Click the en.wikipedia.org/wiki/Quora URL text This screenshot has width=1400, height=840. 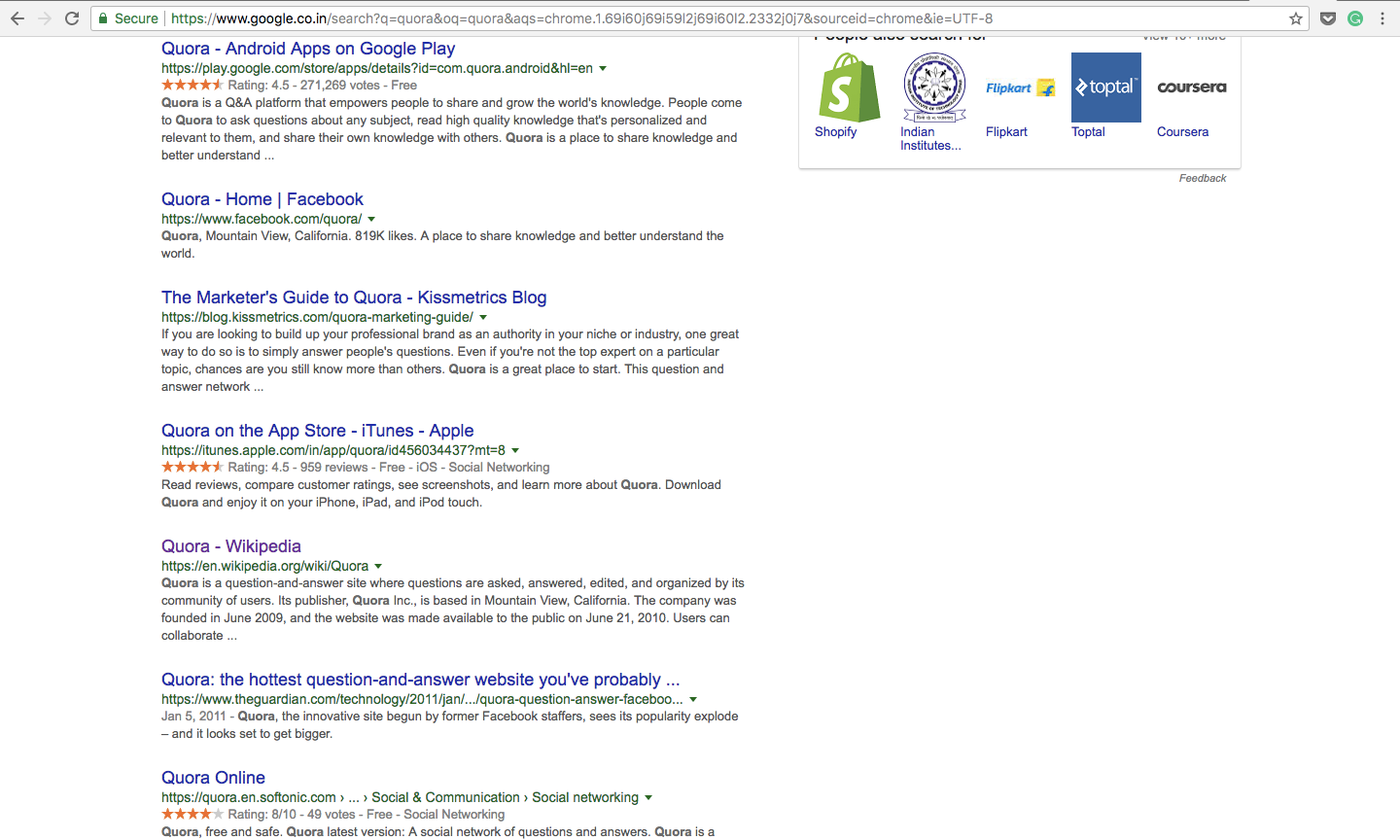[265, 566]
